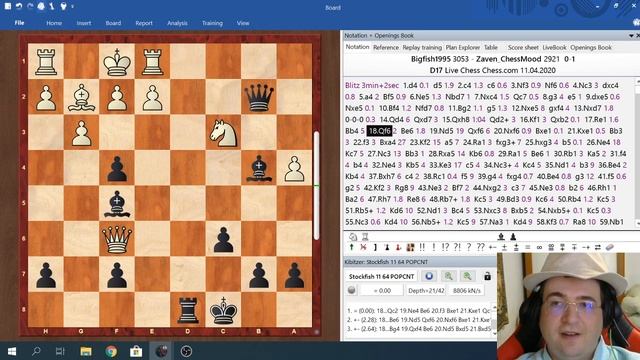The image size is (640, 360).
Task: Click the second green magnifier engine button
Action: [467, 276]
